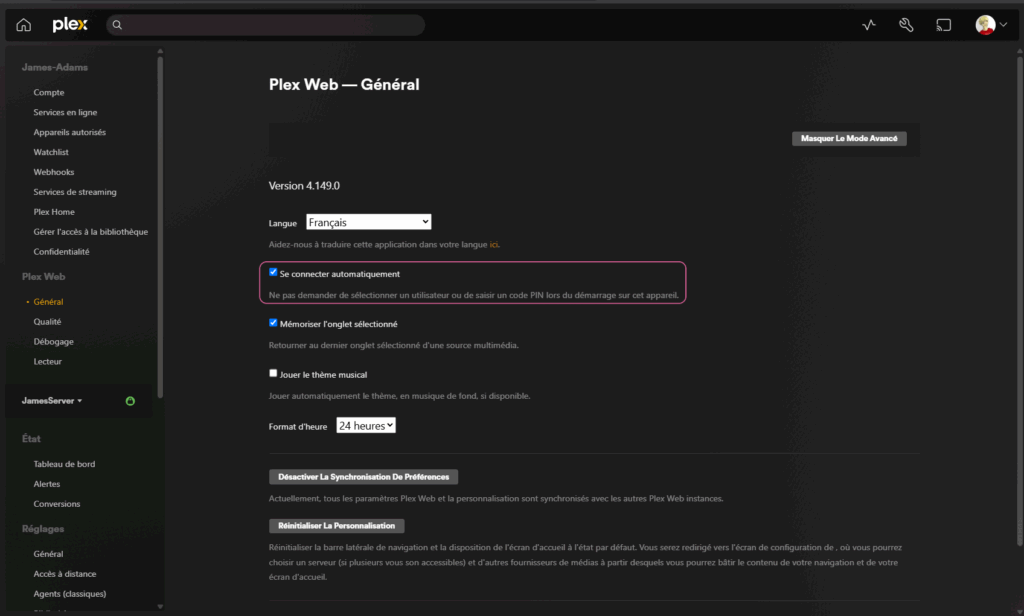Click the sidebar scrollbar thumb
Screen dimensions: 1024x616
(160, 227)
